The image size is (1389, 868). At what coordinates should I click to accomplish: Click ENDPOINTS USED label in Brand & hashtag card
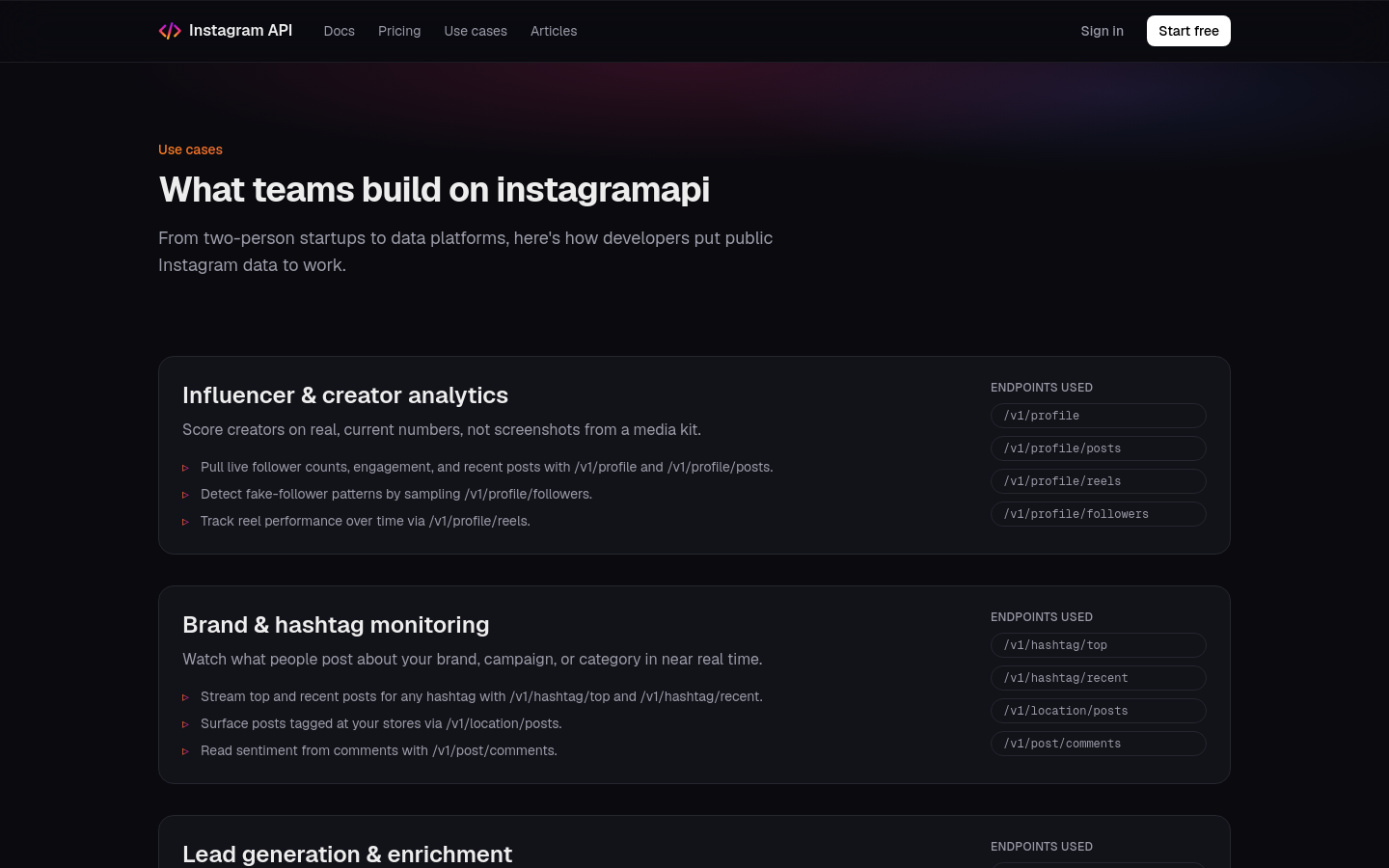(1042, 617)
